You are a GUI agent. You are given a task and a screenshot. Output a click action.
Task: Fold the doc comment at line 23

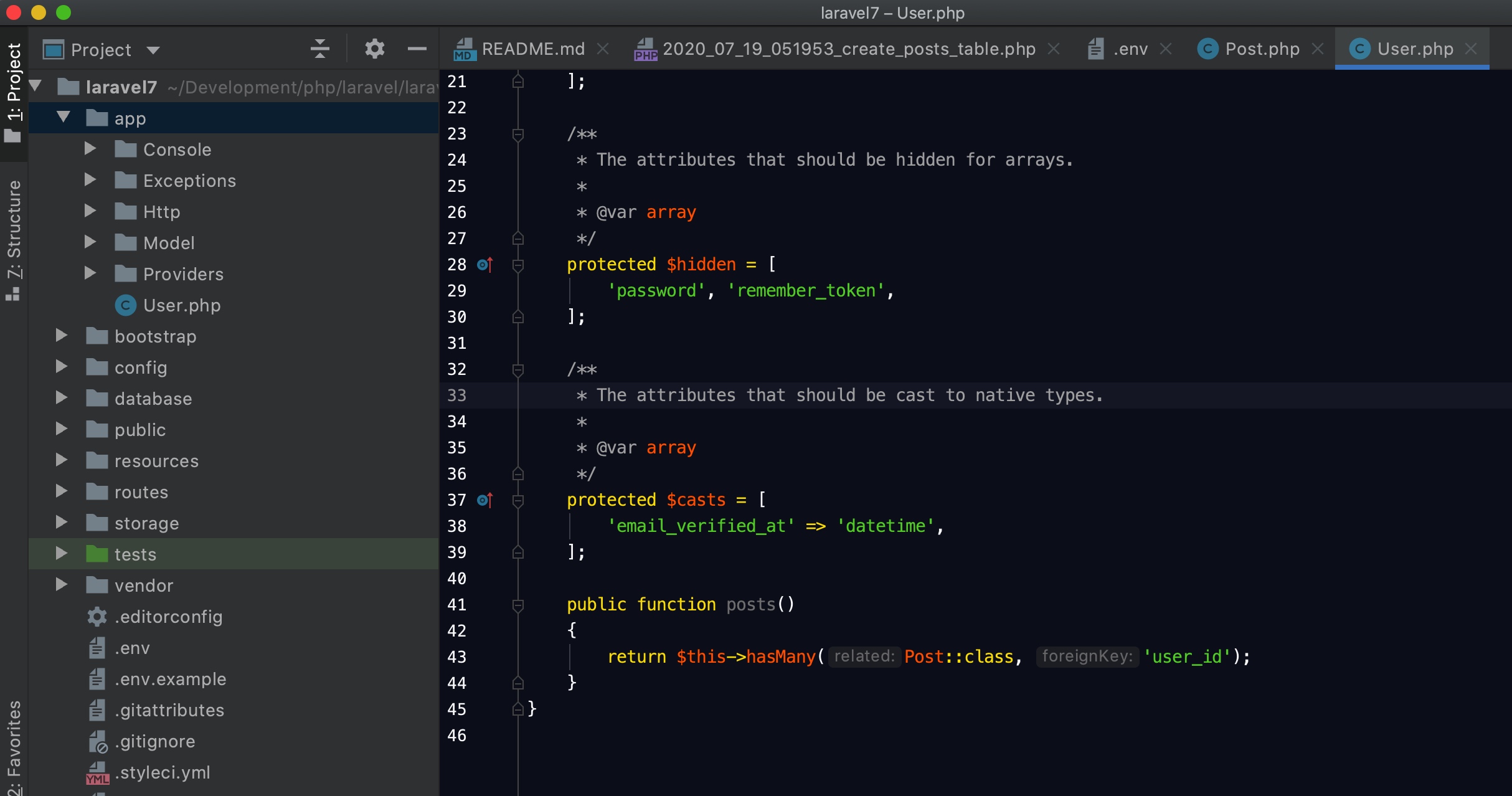[x=517, y=134]
